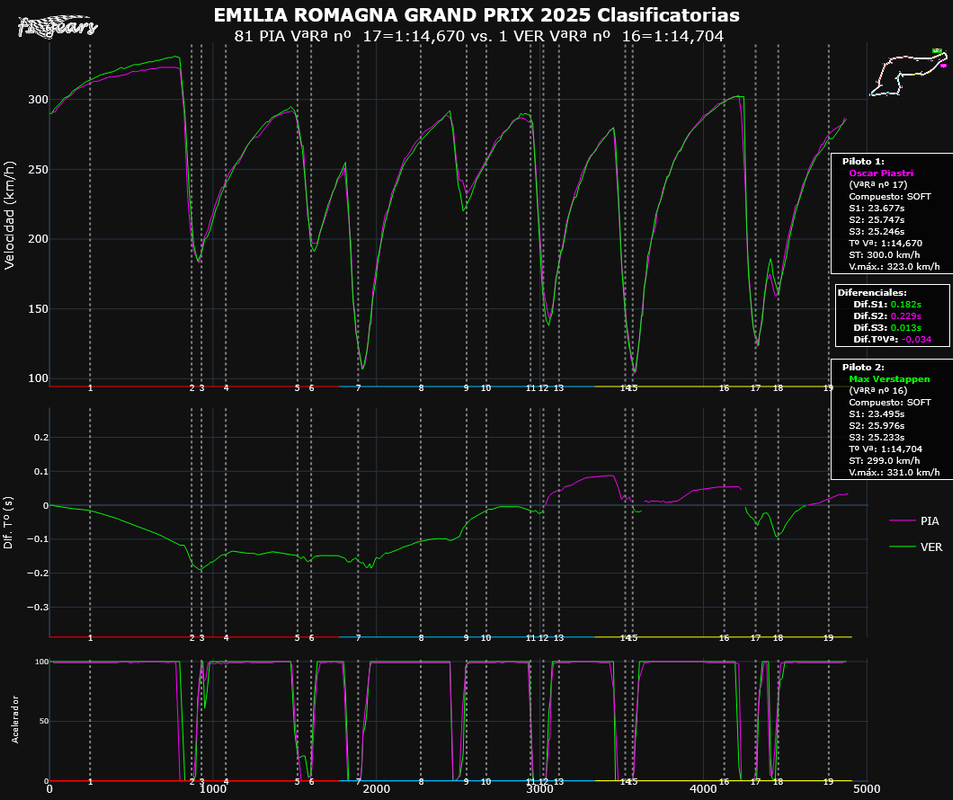Screen dimensions: 953x800
Task: Click the Max Verstappen driver name
Action: click(889, 379)
